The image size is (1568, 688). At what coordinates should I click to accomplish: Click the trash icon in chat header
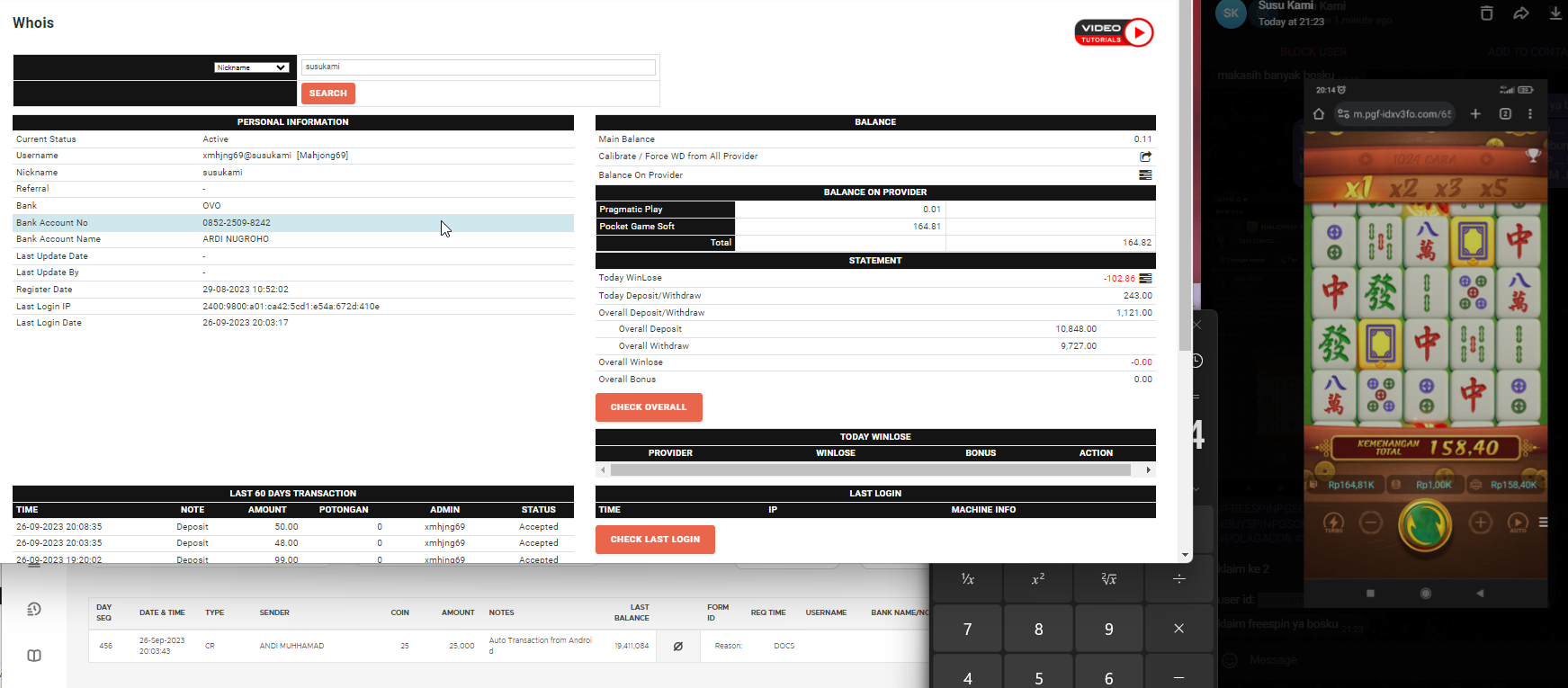(1486, 13)
